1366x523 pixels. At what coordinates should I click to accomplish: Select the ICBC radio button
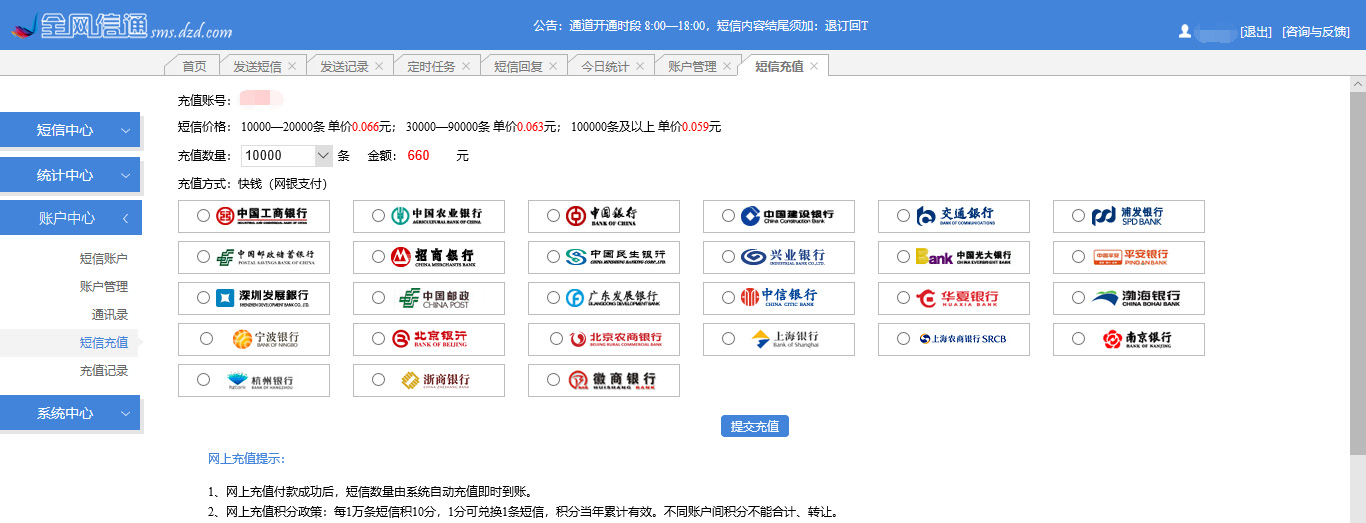pos(204,215)
